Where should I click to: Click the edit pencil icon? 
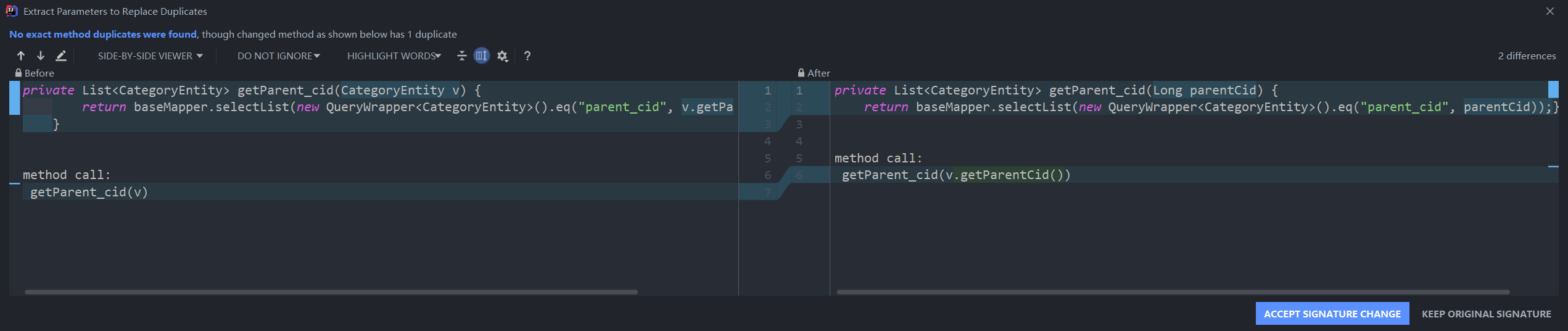pyautogui.click(x=60, y=56)
